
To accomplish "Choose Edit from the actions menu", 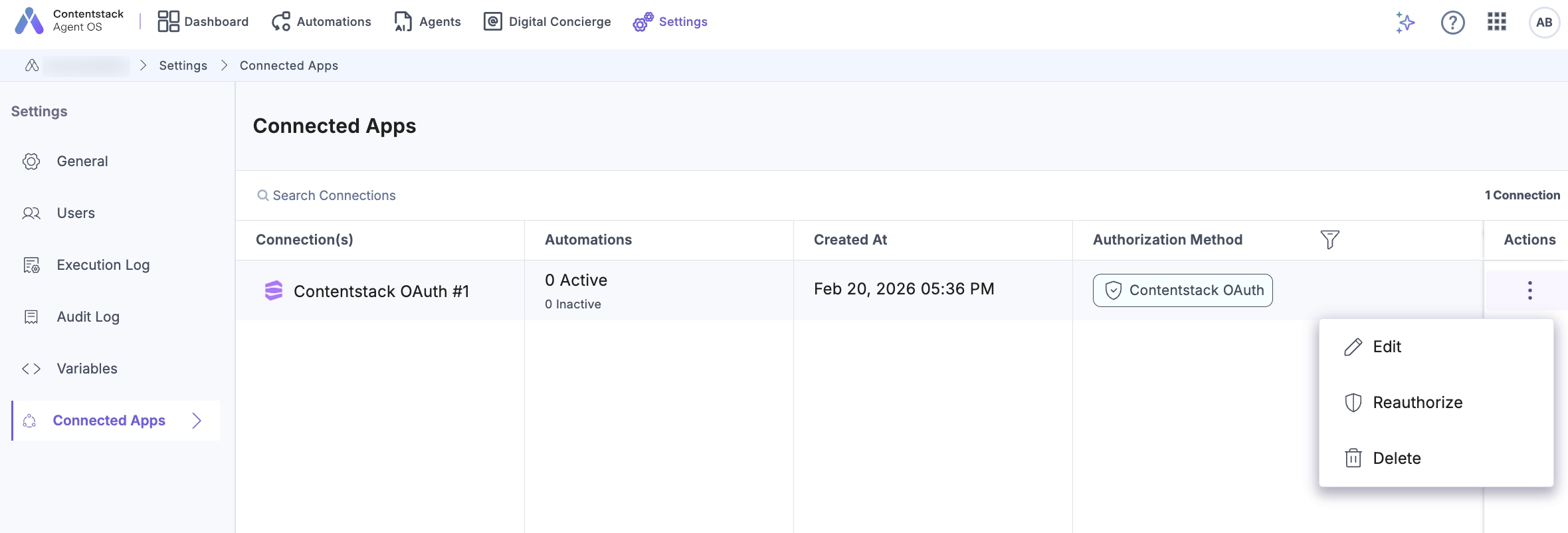I will tap(1387, 347).
